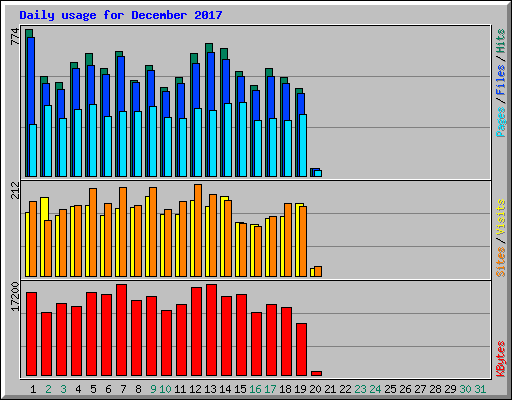Screen dimensions: 512x400
Task: Click the cyan pages bar for day 15
Action: [243, 139]
